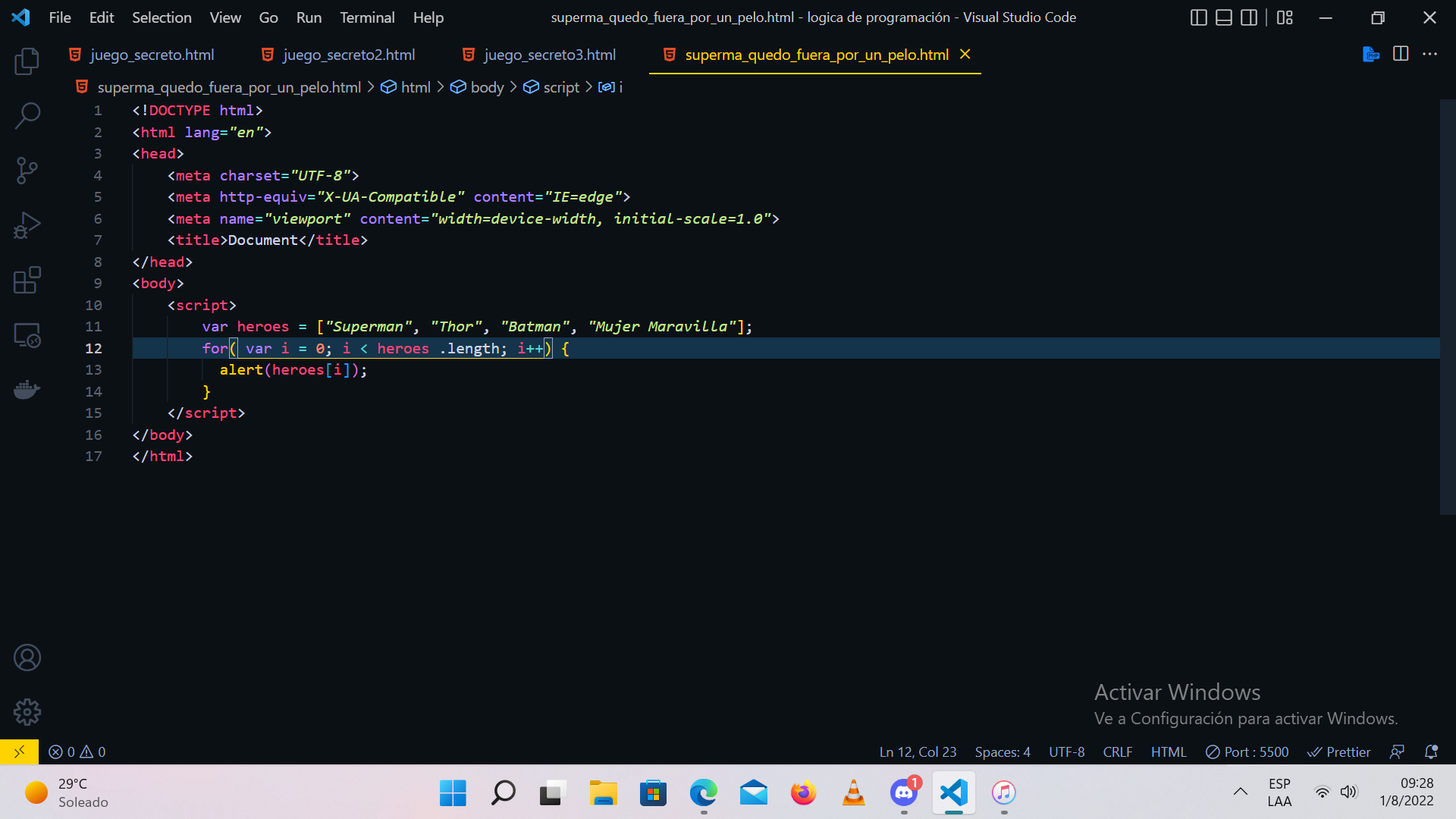Toggle the primary side bar
Image resolution: width=1456 pixels, height=819 pixels.
tap(1199, 17)
